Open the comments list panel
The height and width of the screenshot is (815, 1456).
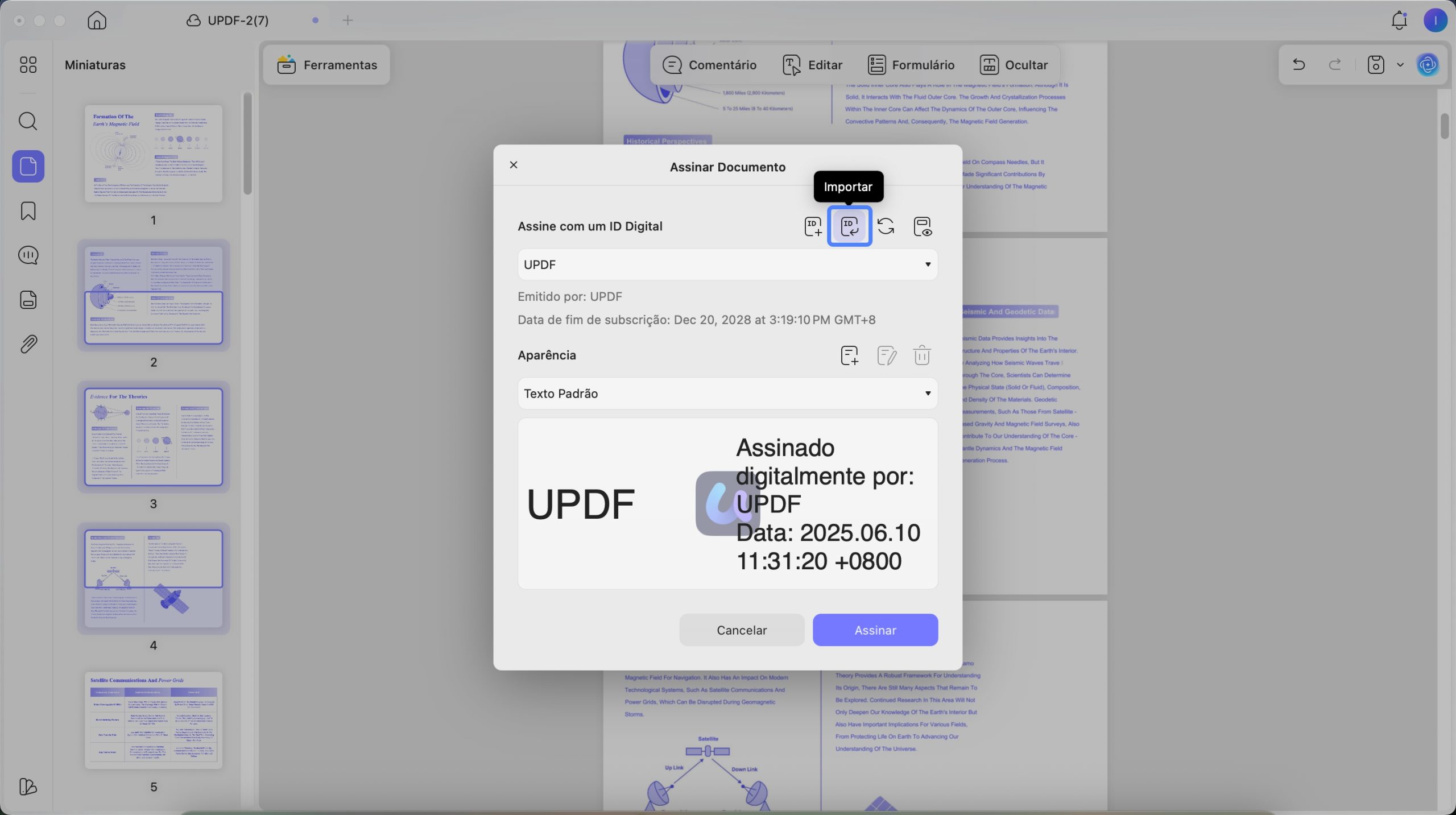tap(28, 255)
